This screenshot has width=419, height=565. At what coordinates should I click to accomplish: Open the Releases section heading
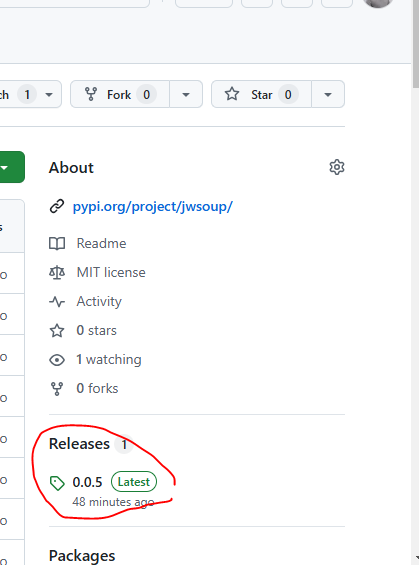coord(79,444)
